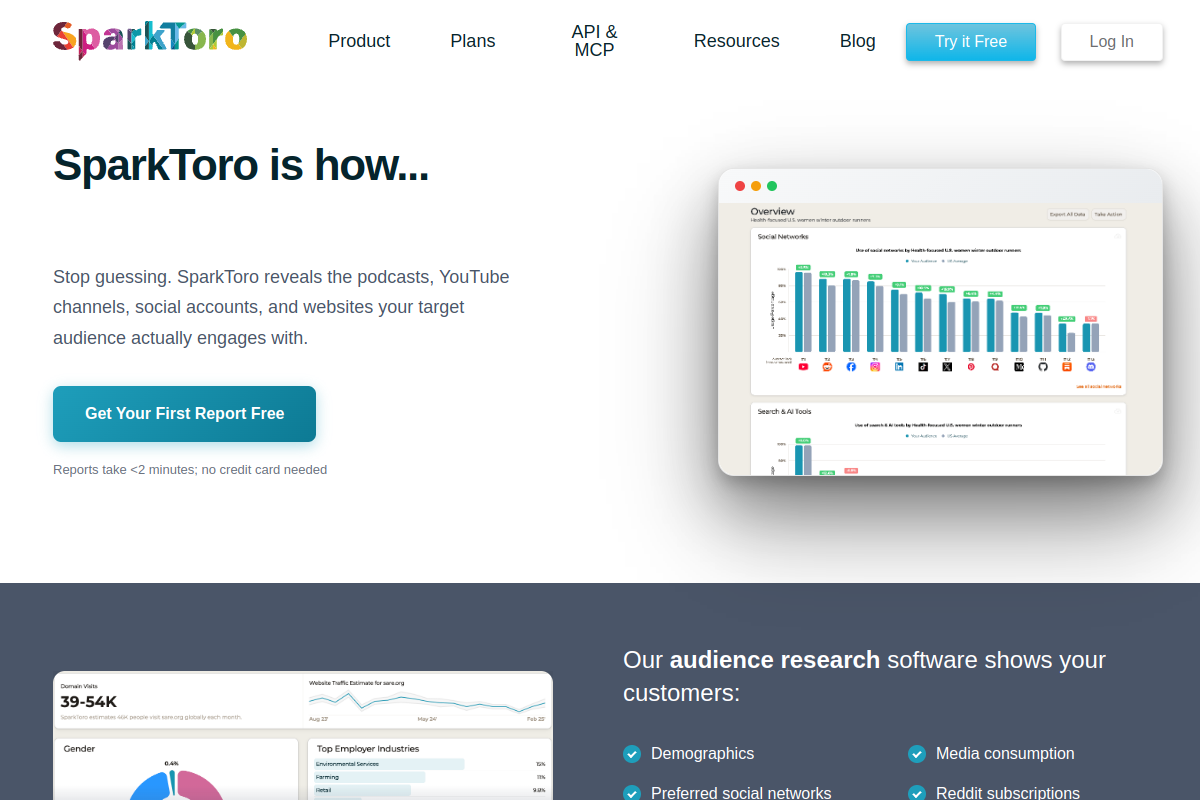
Task: Click the "39-54K" domain visits value
Action: (89, 702)
